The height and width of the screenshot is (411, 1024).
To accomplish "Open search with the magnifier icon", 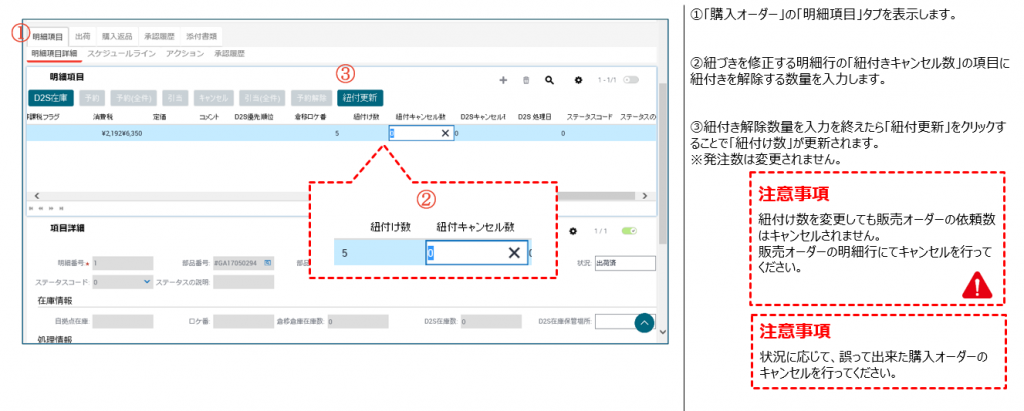I will 549,79.
